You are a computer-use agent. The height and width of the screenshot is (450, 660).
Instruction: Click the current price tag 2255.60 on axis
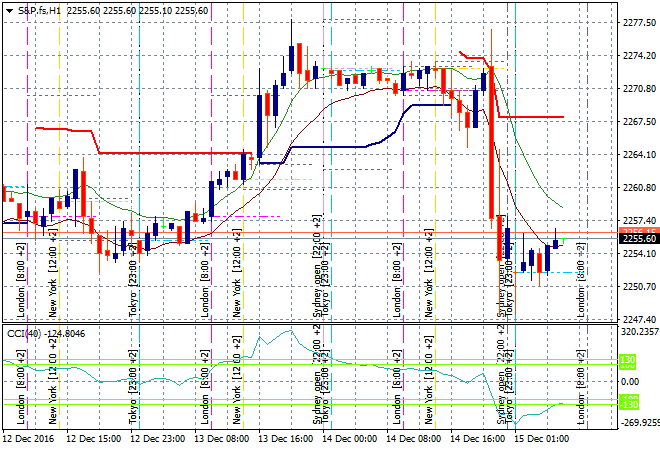click(637, 238)
